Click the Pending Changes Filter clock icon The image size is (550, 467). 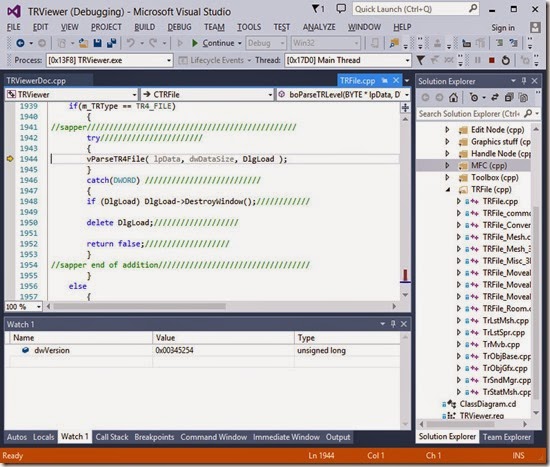pyautogui.click(x=474, y=97)
